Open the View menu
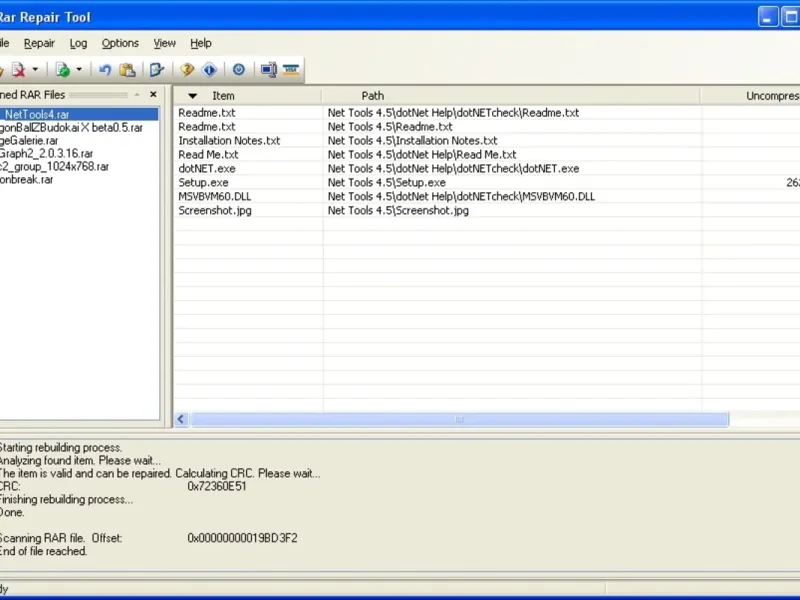 pyautogui.click(x=164, y=43)
